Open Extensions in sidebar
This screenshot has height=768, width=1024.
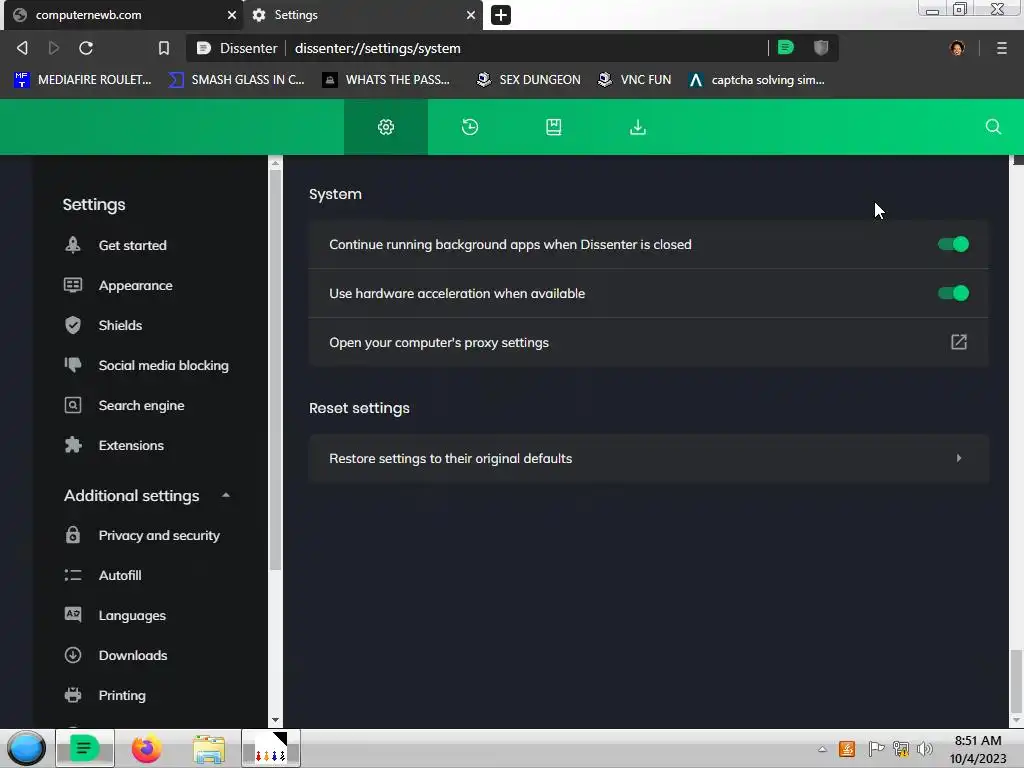[x=131, y=445]
